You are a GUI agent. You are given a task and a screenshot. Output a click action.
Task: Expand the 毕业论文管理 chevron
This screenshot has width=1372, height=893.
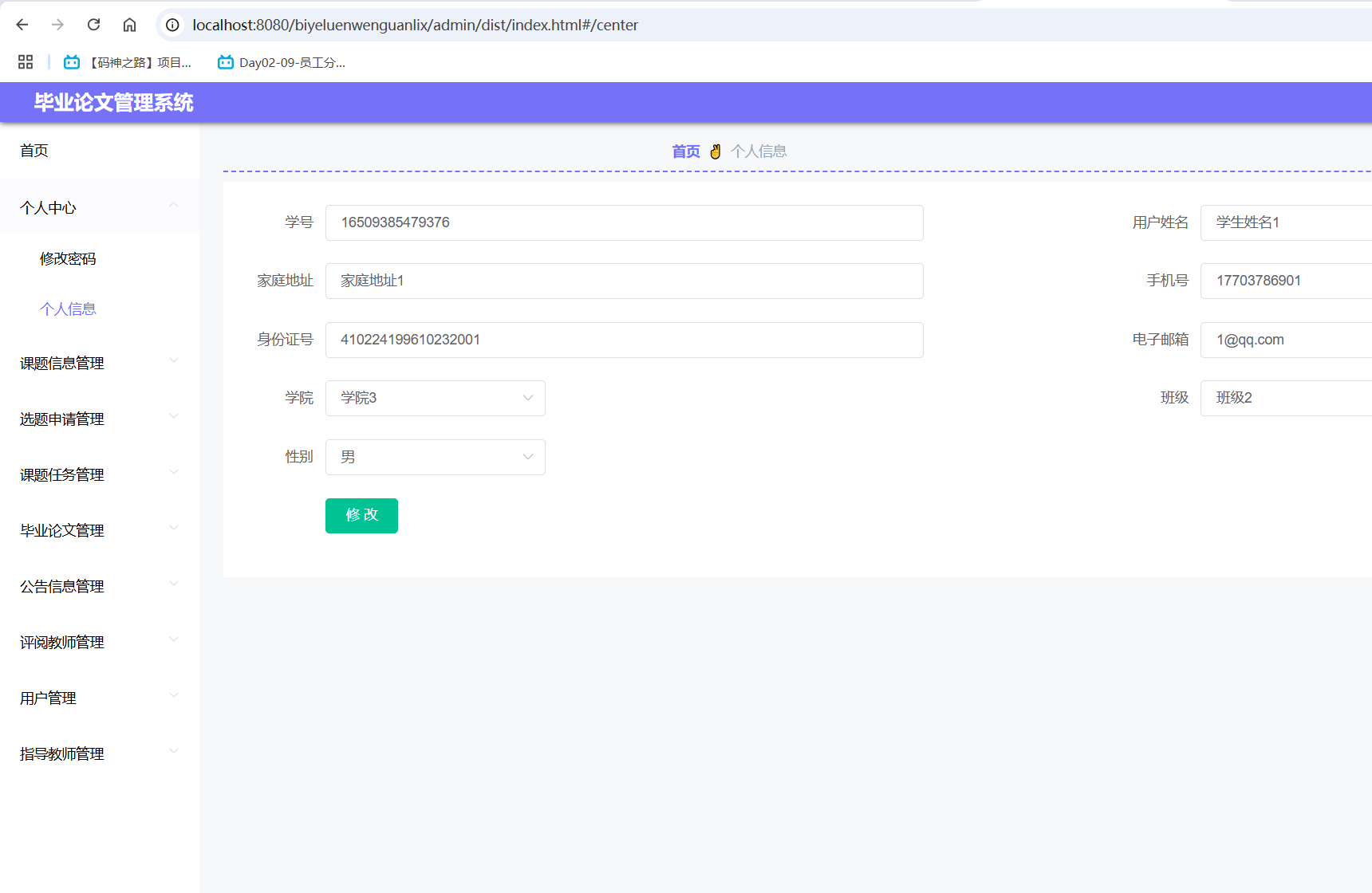[173, 529]
